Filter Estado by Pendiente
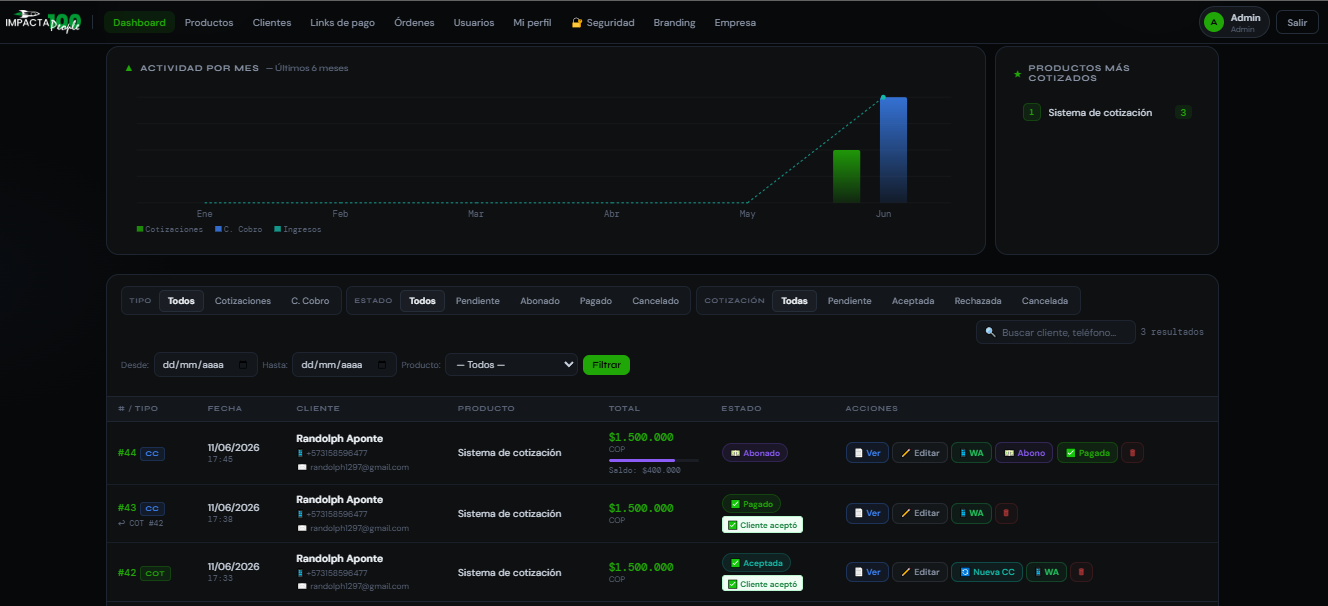 pos(478,301)
